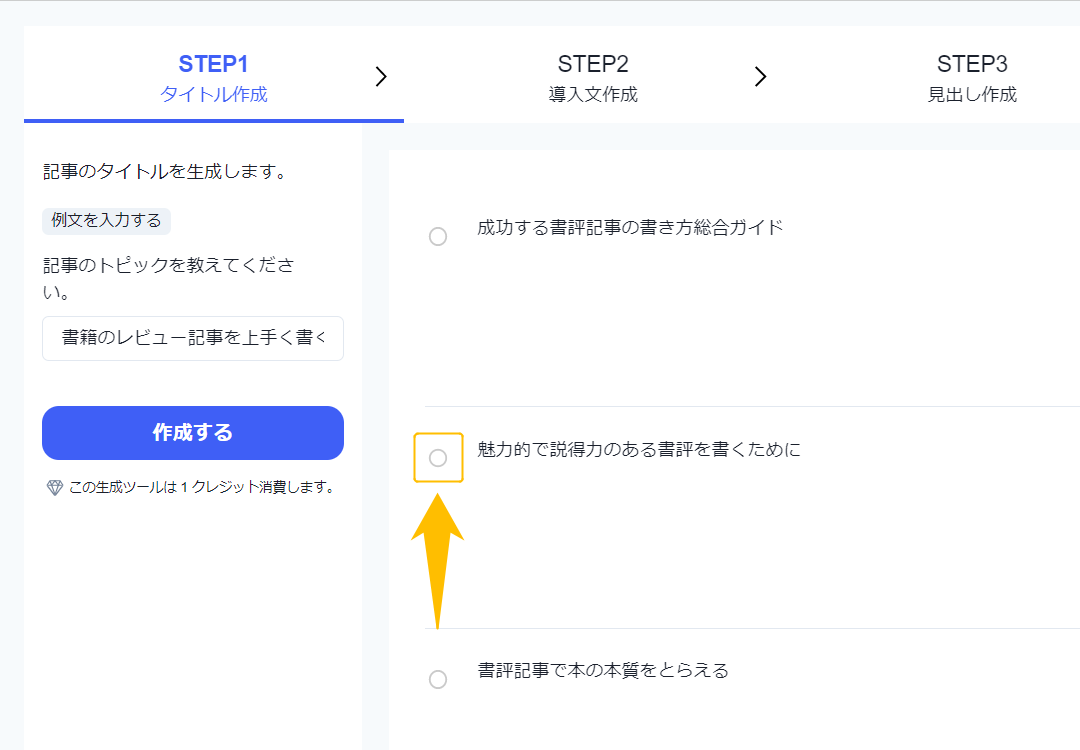Screen dimensions: 1080x750
Task: Click the text 記事のタイトルを生成します。
Action: pyautogui.click(x=166, y=171)
